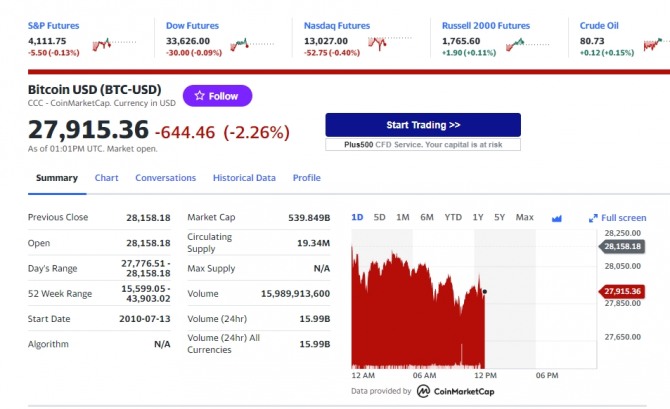Viewport: 670px width, 409px height.
Task: Select the Max chart range
Action: pos(524,218)
